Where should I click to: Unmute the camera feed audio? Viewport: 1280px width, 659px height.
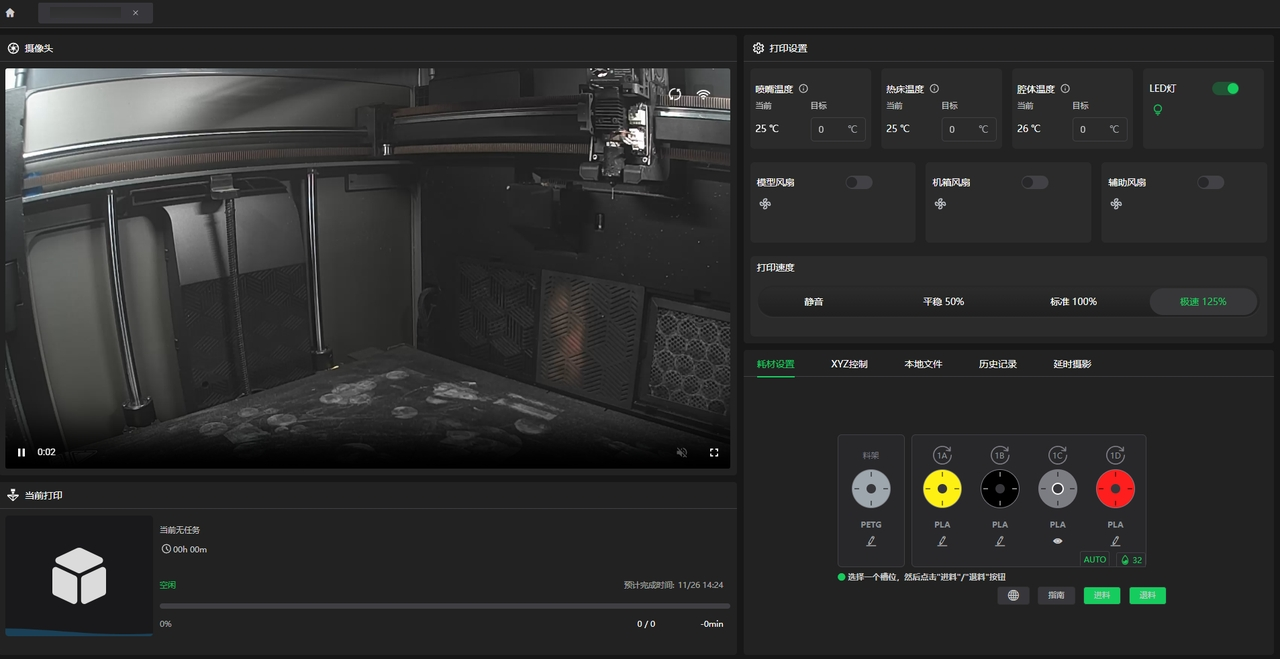[682, 452]
